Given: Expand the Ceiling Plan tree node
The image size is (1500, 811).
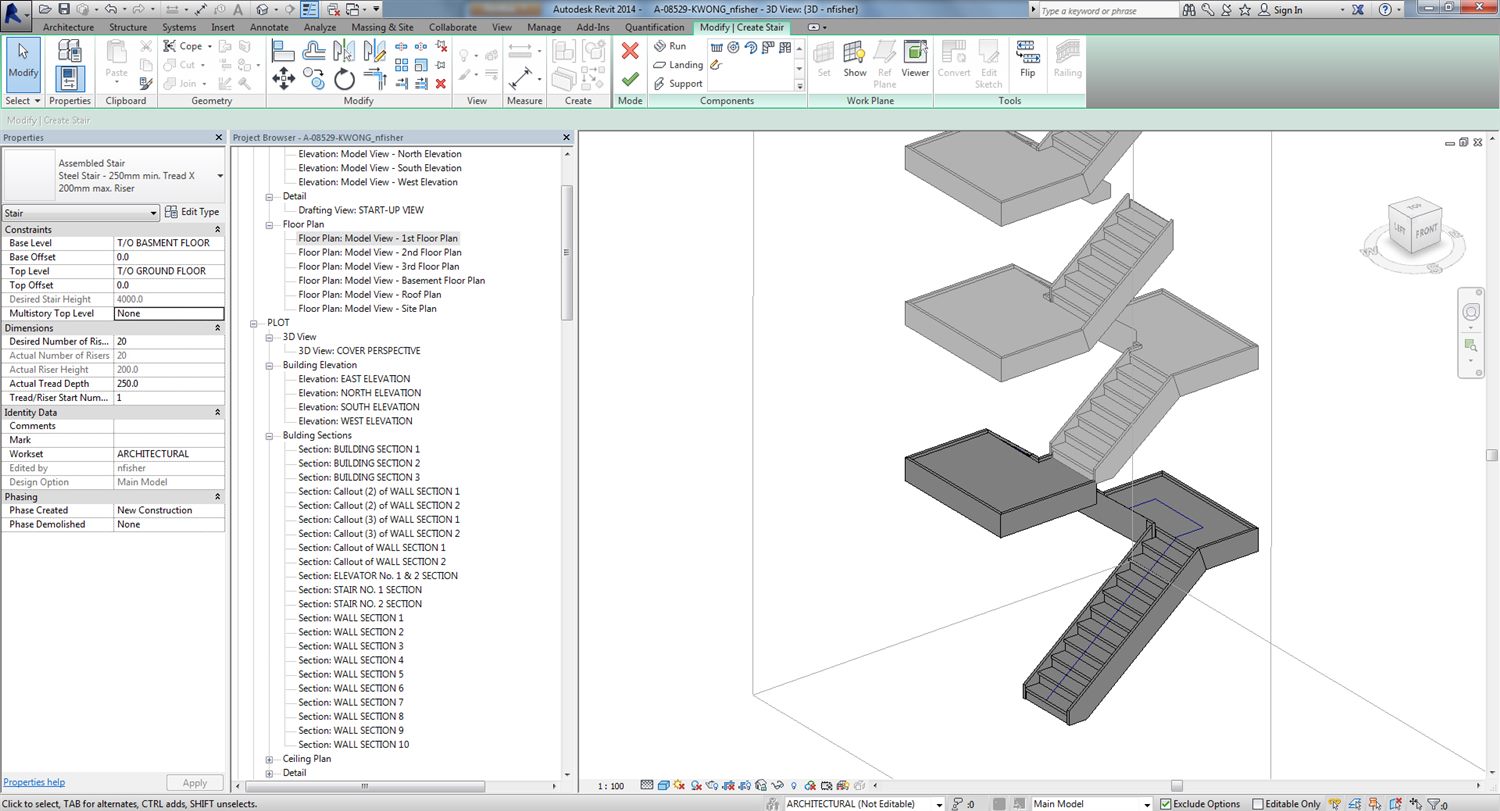Looking at the screenshot, I should [269, 759].
